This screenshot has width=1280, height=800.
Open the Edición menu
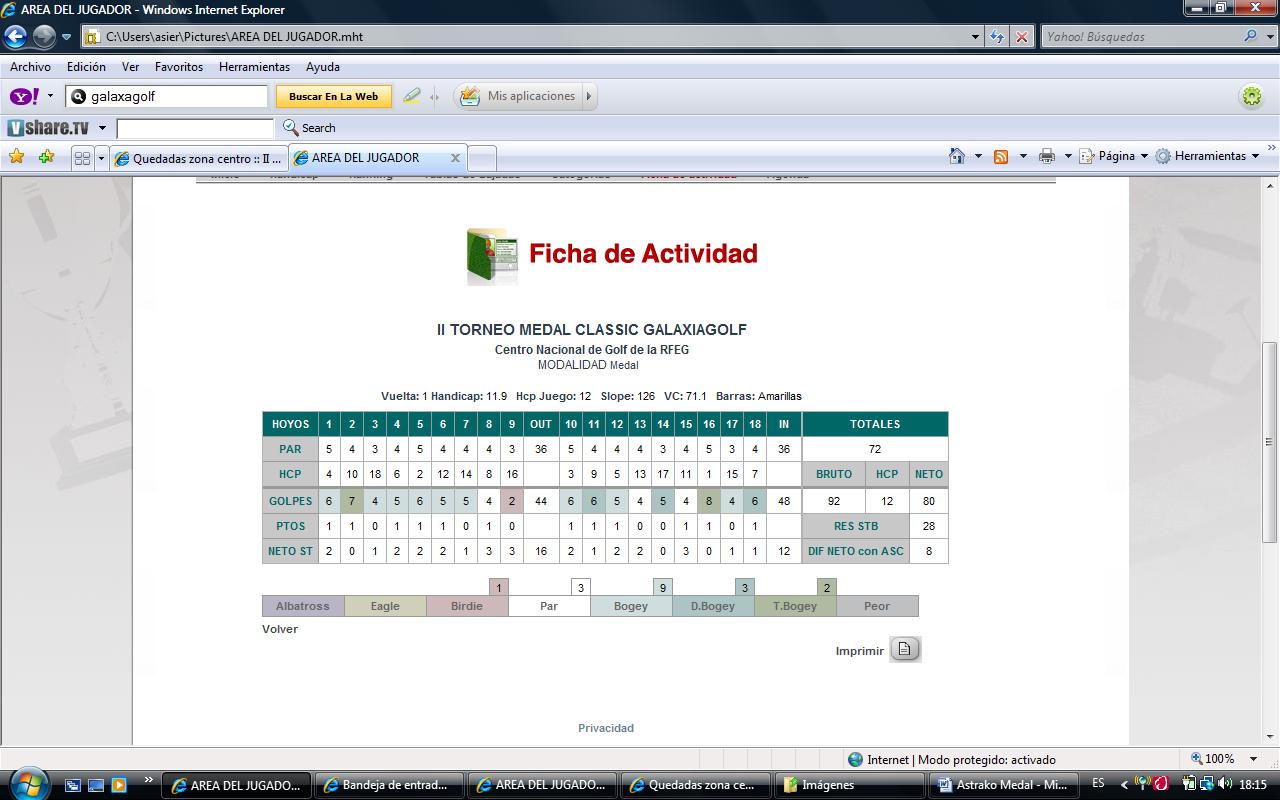(x=86, y=67)
